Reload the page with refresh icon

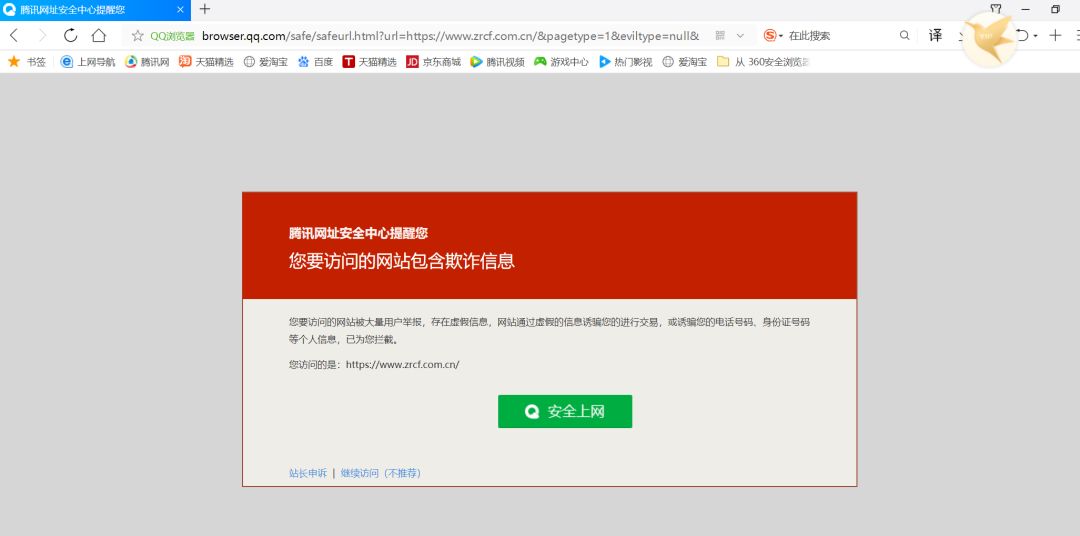[x=70, y=35]
